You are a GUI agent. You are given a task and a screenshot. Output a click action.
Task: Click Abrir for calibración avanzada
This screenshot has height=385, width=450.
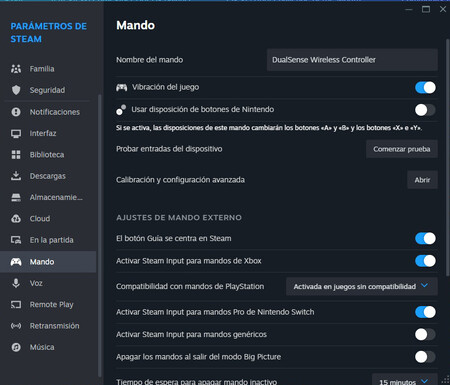coord(422,180)
